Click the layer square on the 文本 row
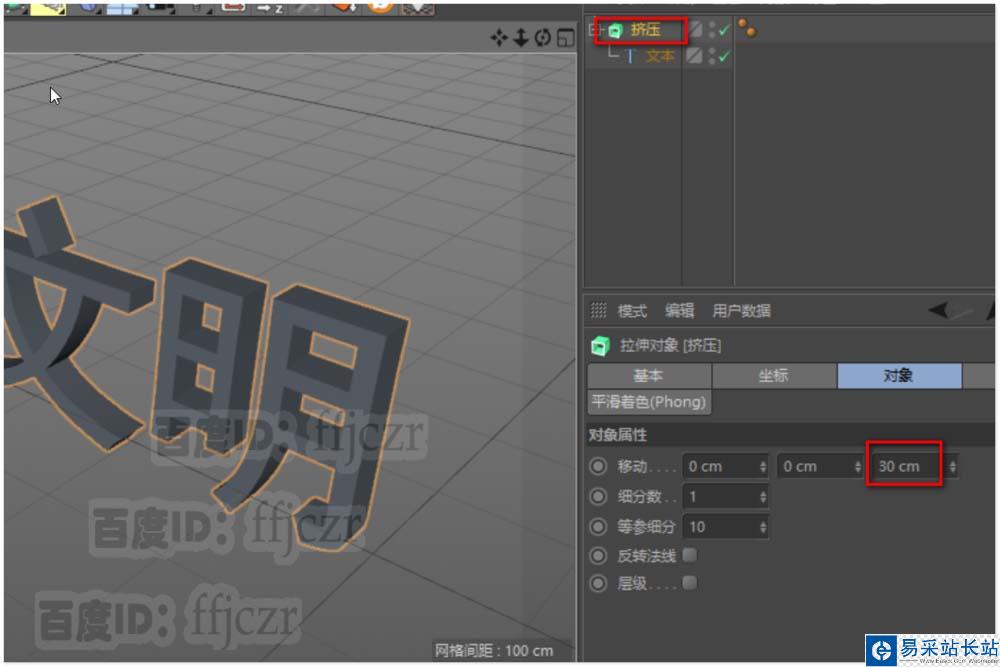 pyautogui.click(x=695, y=55)
